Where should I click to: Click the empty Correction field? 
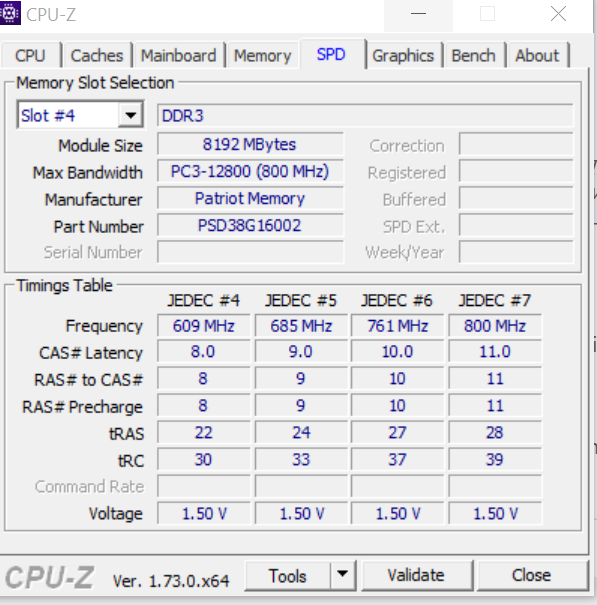pos(516,145)
